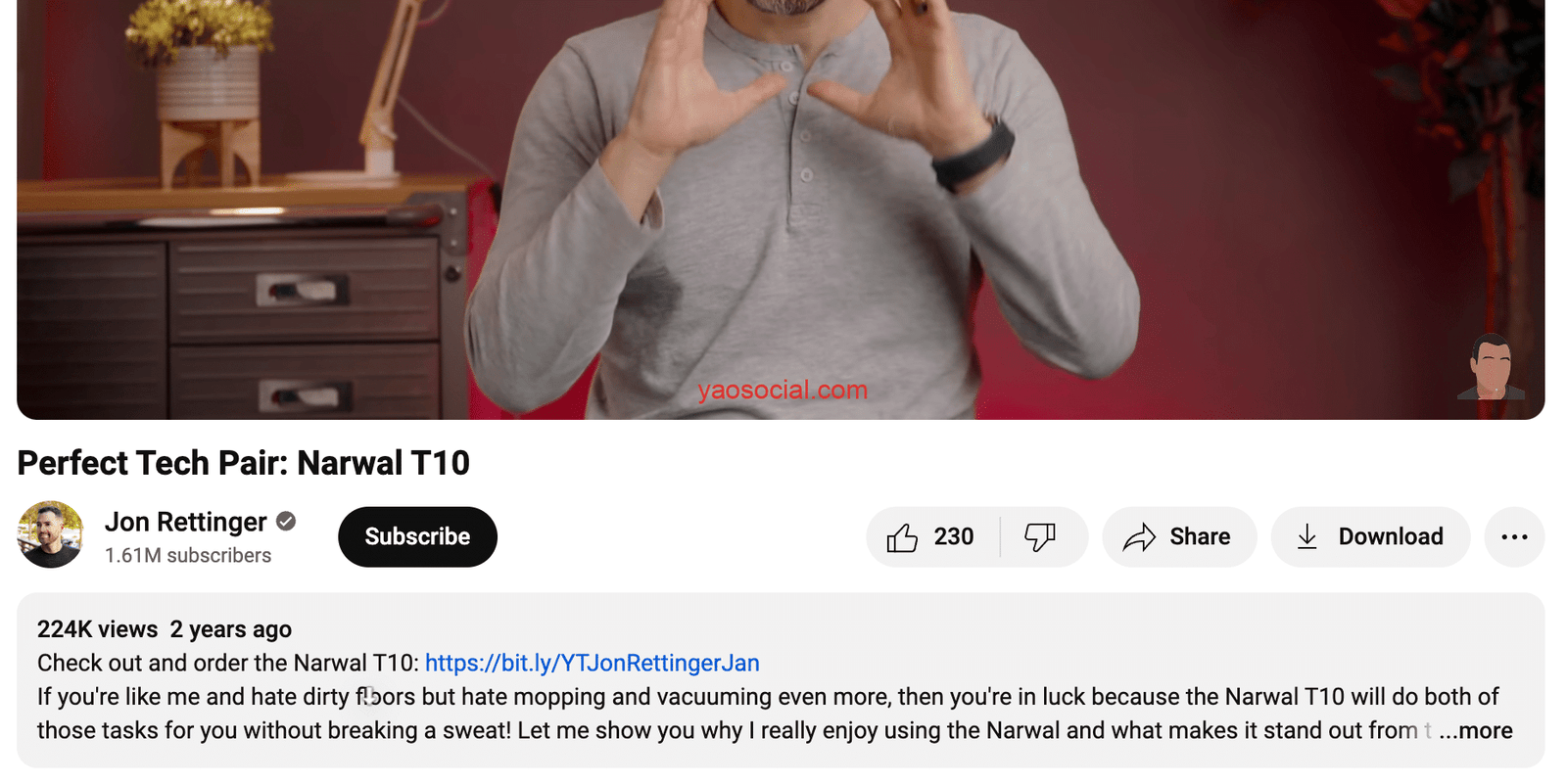Click the Share button label
Viewport: 1567px width, 784px height.
click(1200, 537)
